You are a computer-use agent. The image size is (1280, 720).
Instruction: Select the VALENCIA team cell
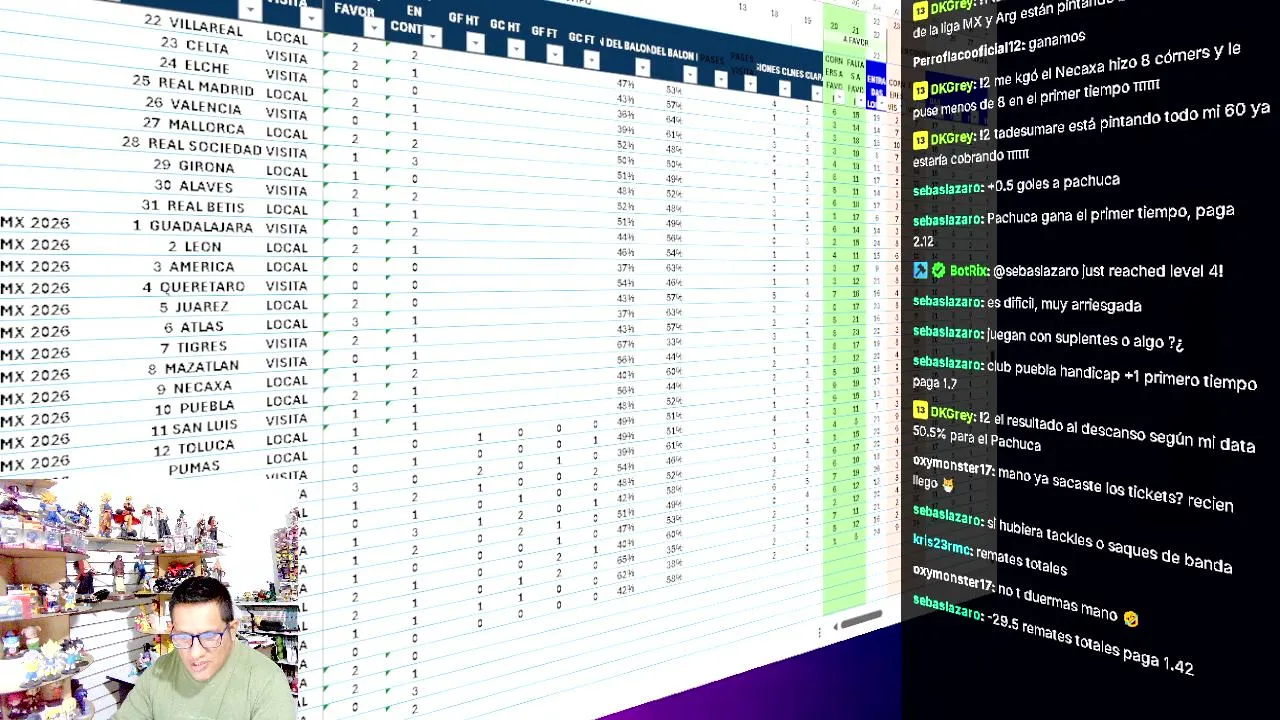tap(206, 106)
